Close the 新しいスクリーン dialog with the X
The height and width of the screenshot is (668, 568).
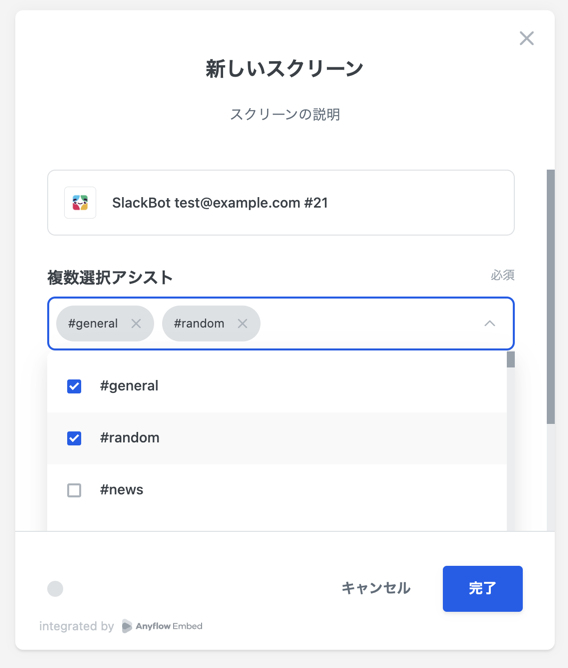pos(527,38)
